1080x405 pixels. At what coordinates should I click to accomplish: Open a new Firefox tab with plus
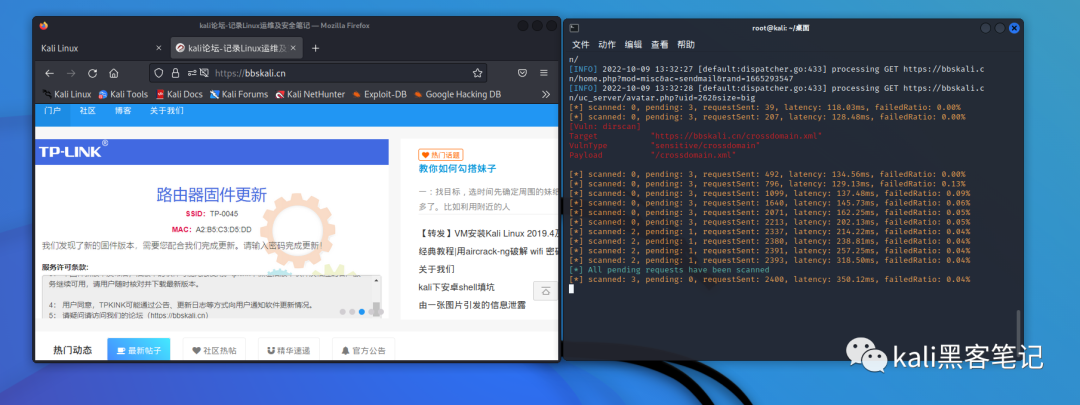315,48
